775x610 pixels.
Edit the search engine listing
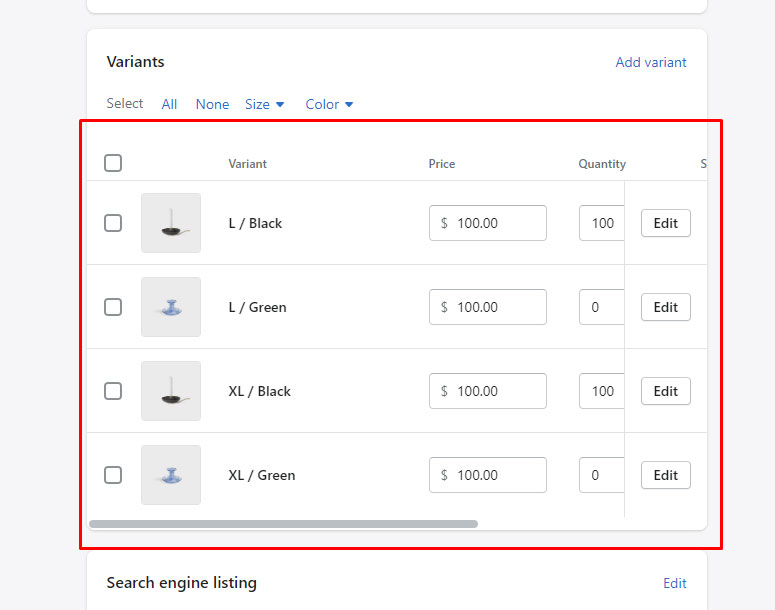coord(675,583)
